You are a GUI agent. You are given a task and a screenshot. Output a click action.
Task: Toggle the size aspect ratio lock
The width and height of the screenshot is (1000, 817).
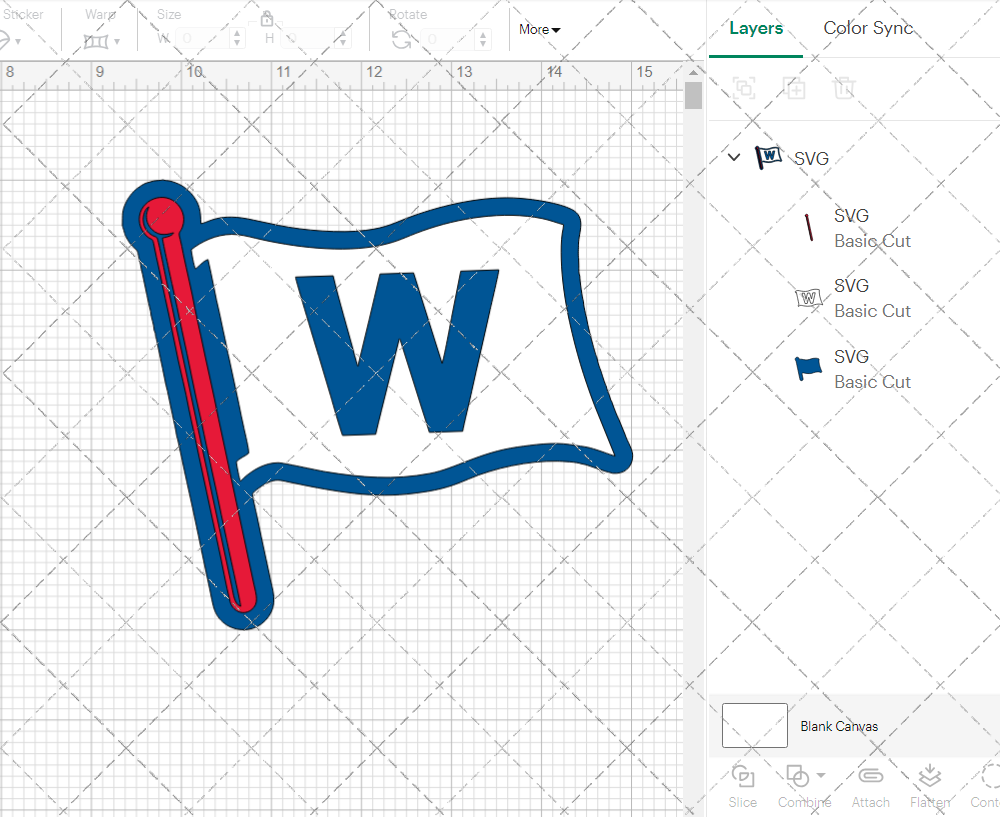click(x=267, y=18)
